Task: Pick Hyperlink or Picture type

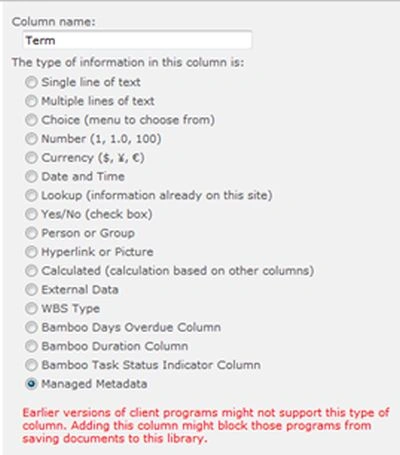Action: (31, 252)
